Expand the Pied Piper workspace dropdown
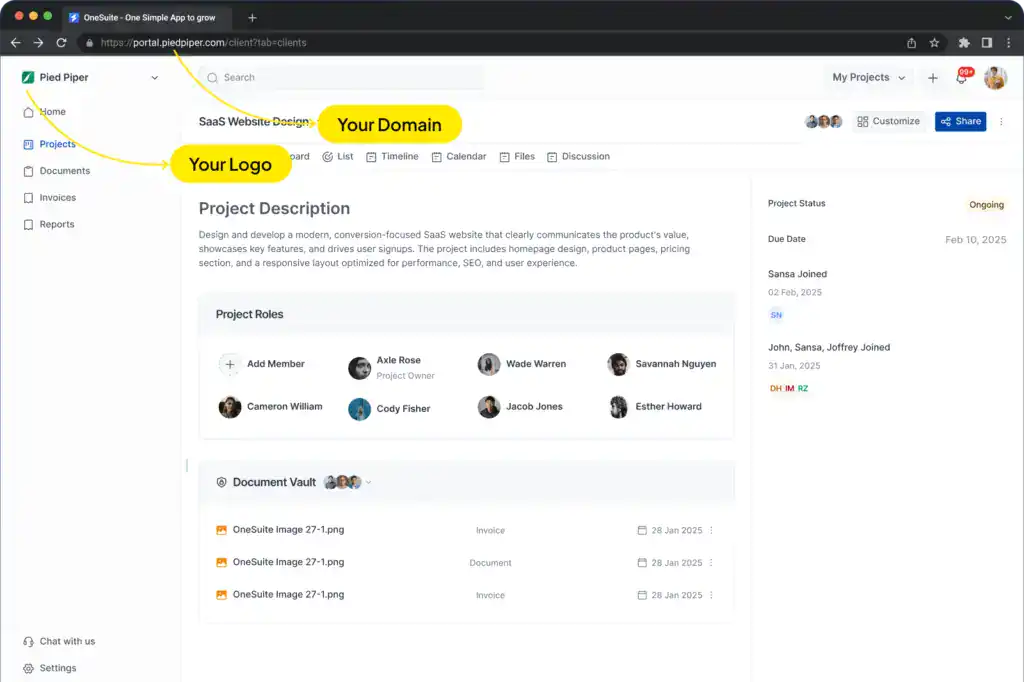Screen dimensions: 1024x682 pos(153,77)
